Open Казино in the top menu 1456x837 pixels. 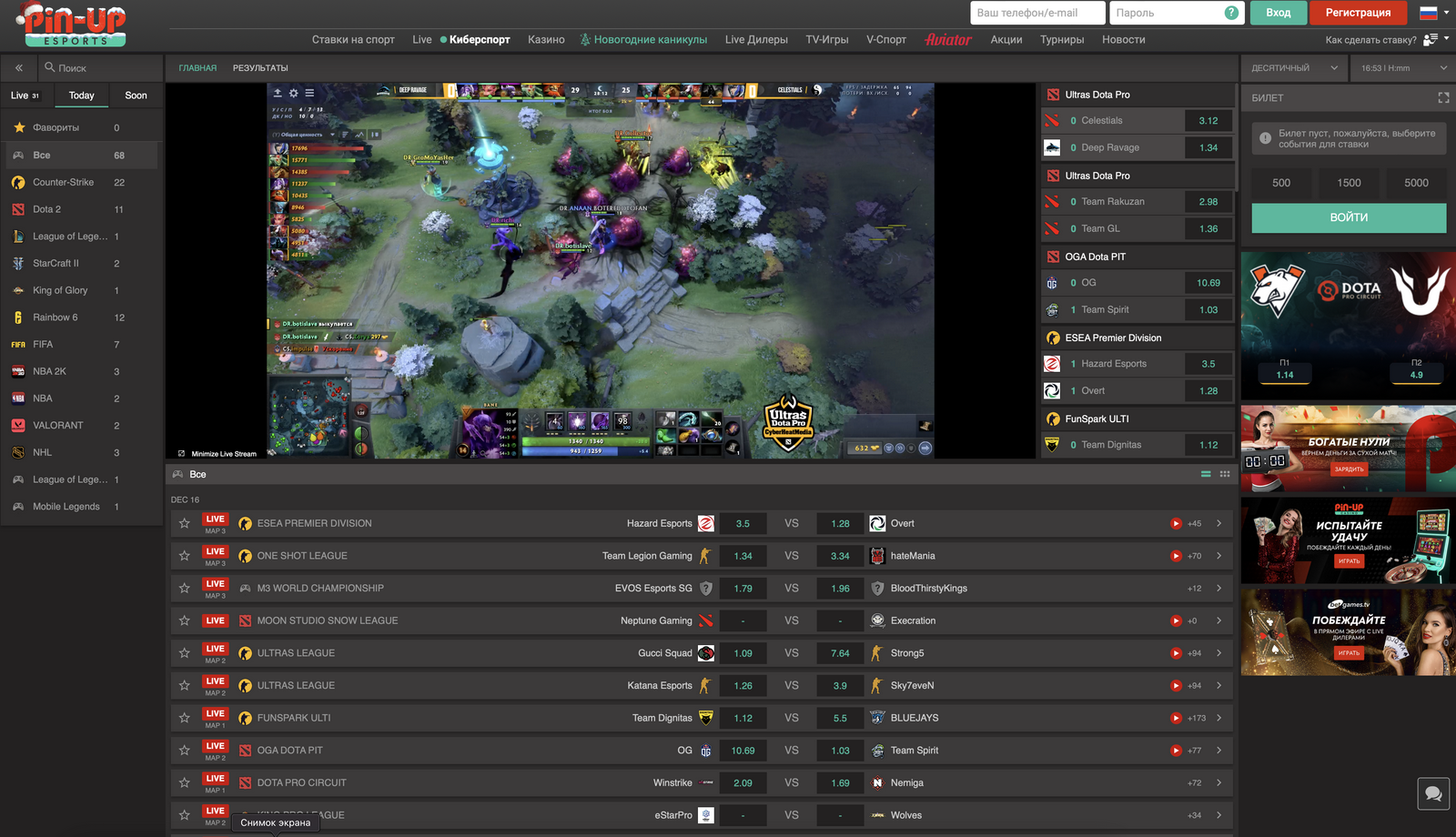click(546, 40)
